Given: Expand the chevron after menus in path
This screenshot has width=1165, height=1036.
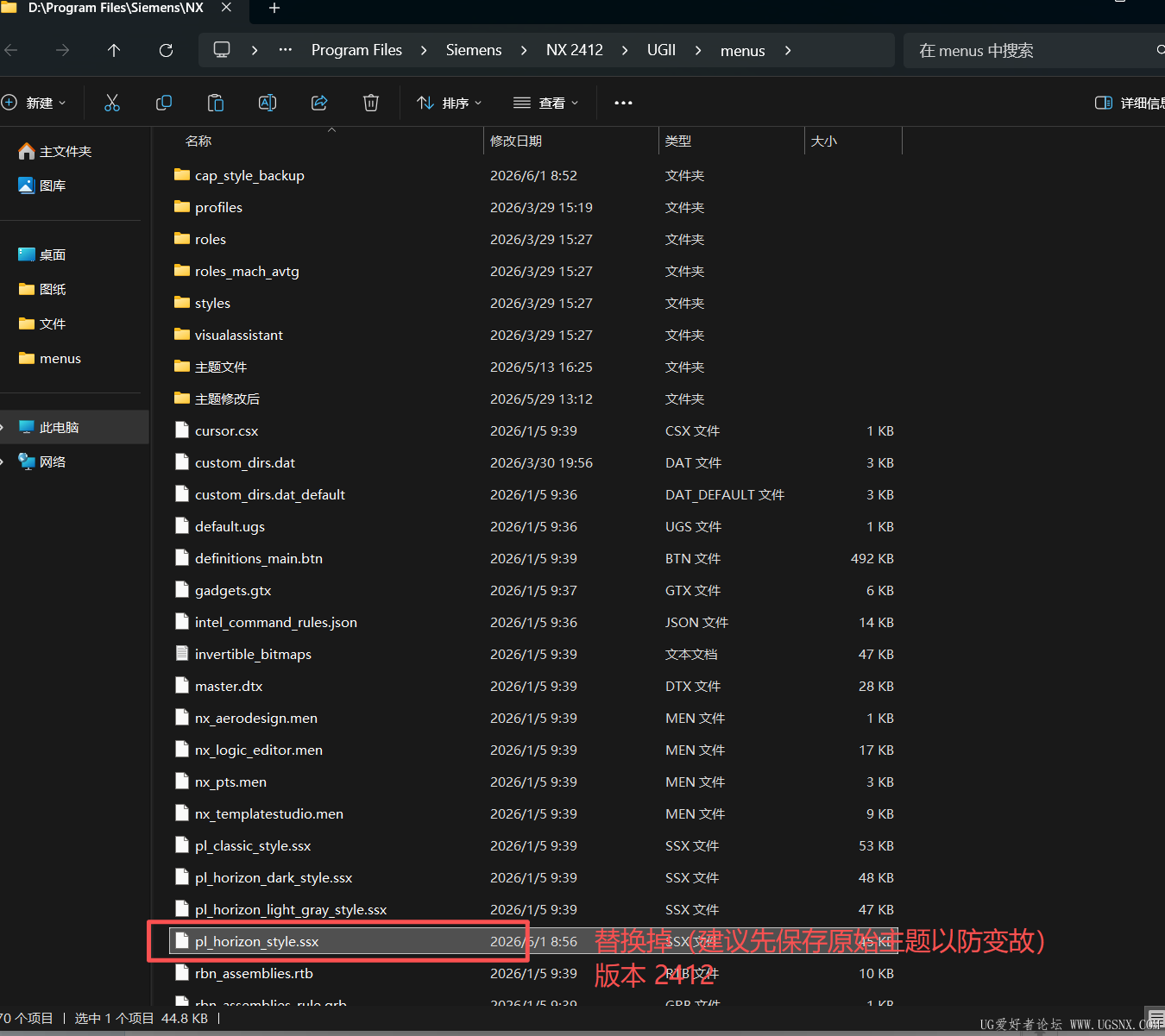Looking at the screenshot, I should tap(788, 50).
